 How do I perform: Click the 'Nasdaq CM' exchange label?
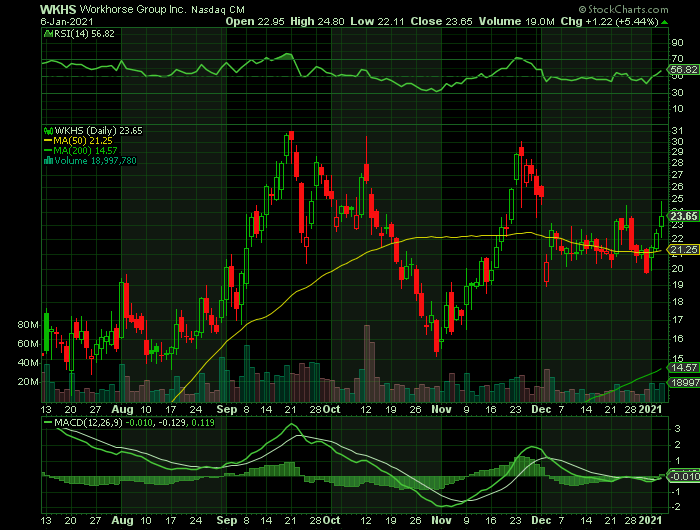point(218,10)
